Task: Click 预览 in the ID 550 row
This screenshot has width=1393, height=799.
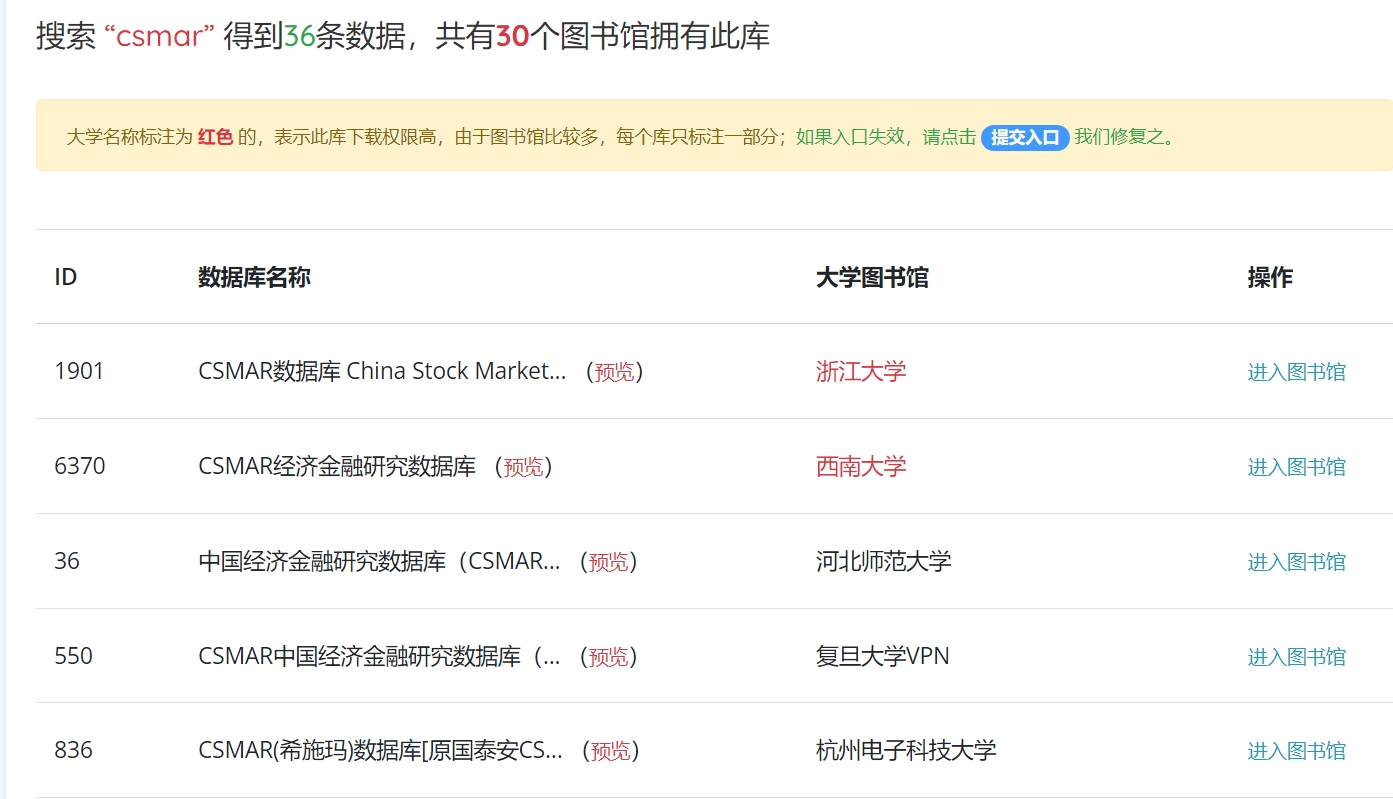Action: point(608,657)
